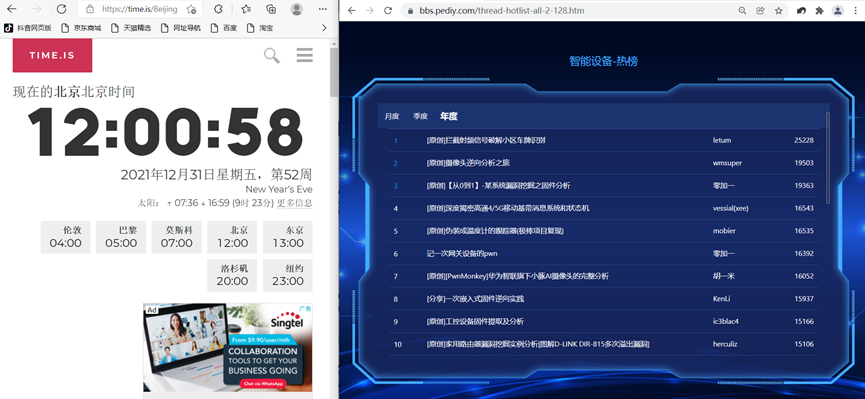
Task: Open the search magnifier on time.is
Action: tap(271, 55)
